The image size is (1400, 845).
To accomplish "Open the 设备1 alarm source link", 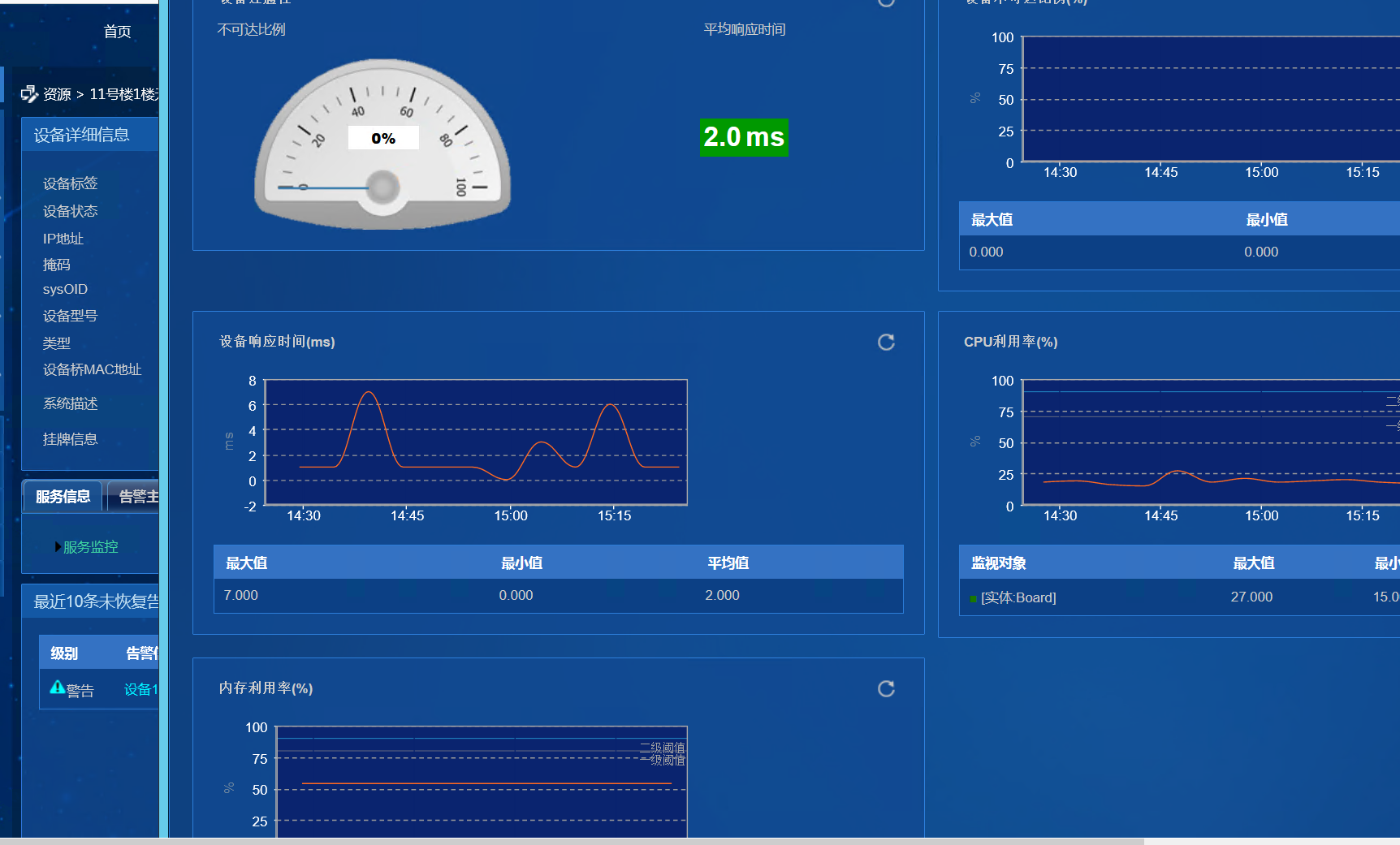I will tap(140, 690).
